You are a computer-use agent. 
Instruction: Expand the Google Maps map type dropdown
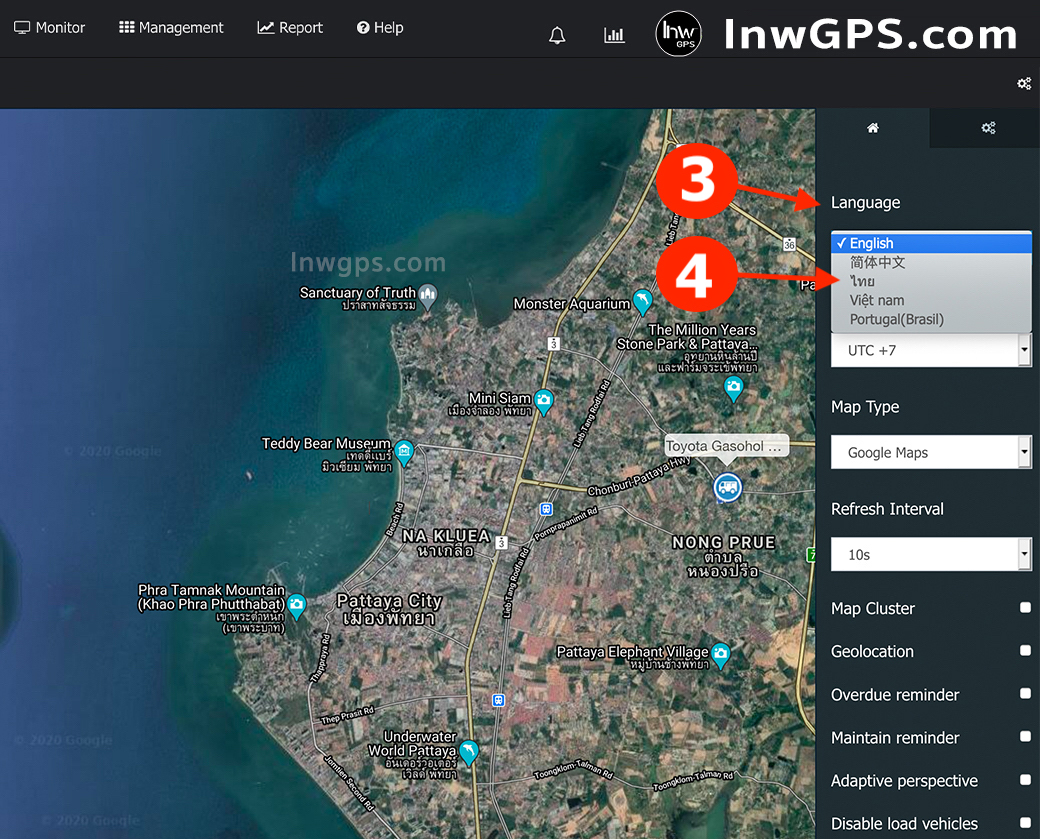pos(930,452)
